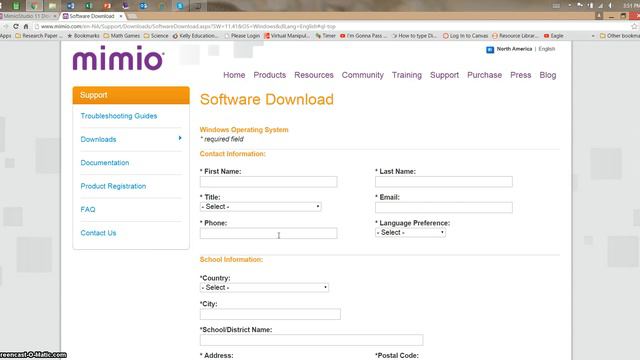Open the Math Games bookmark folder
This screenshot has height=360, width=640.
pos(122,36)
